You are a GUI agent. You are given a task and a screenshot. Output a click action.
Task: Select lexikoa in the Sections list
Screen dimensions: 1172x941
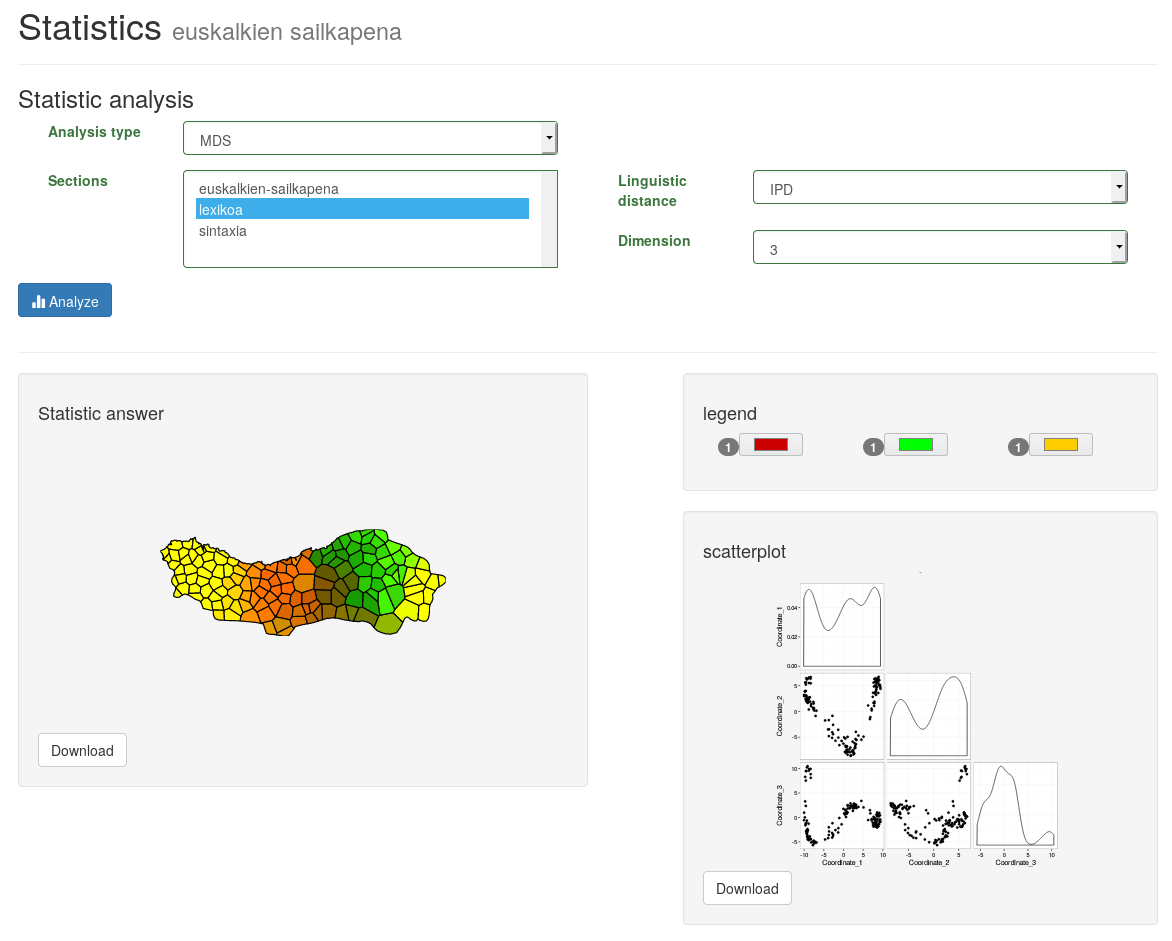coord(362,209)
